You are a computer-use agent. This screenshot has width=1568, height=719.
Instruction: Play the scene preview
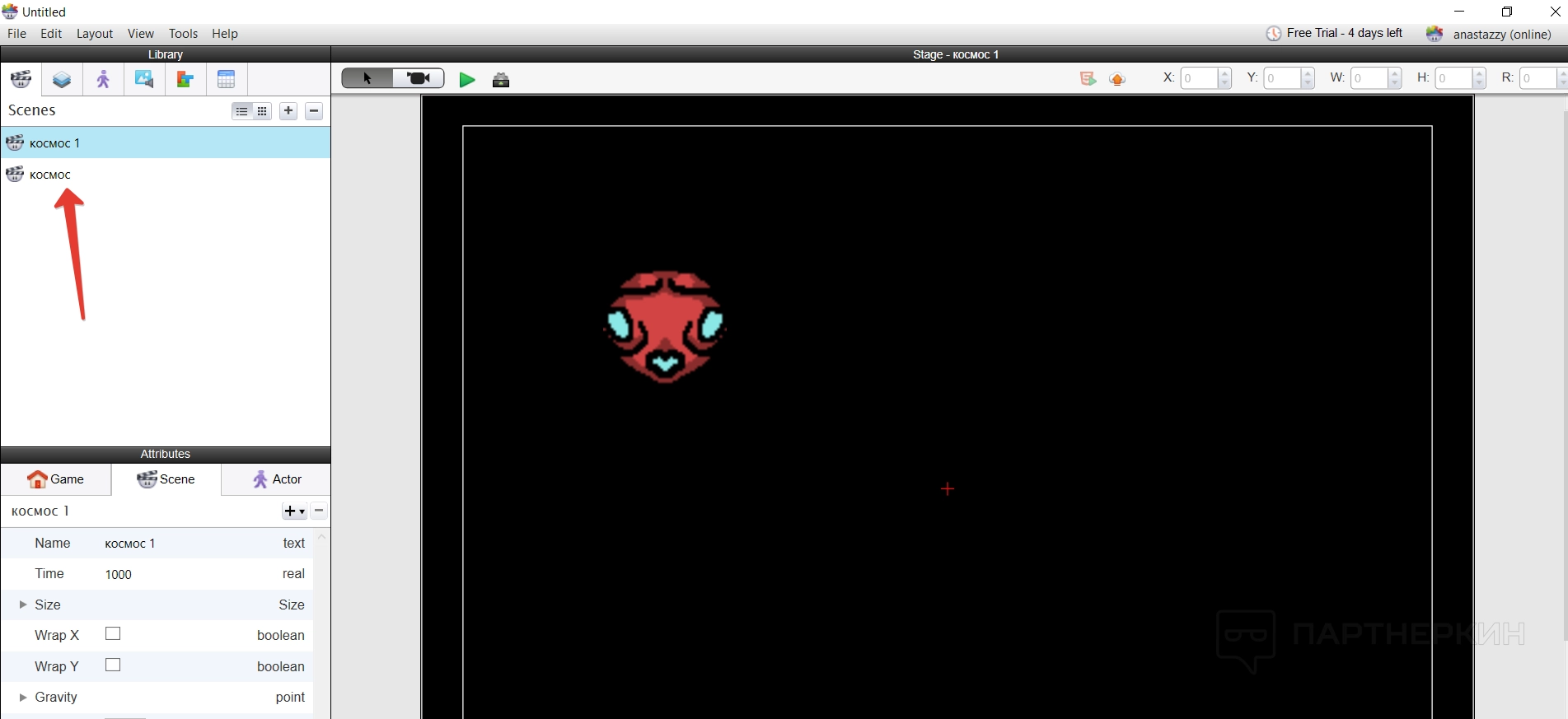(x=467, y=80)
